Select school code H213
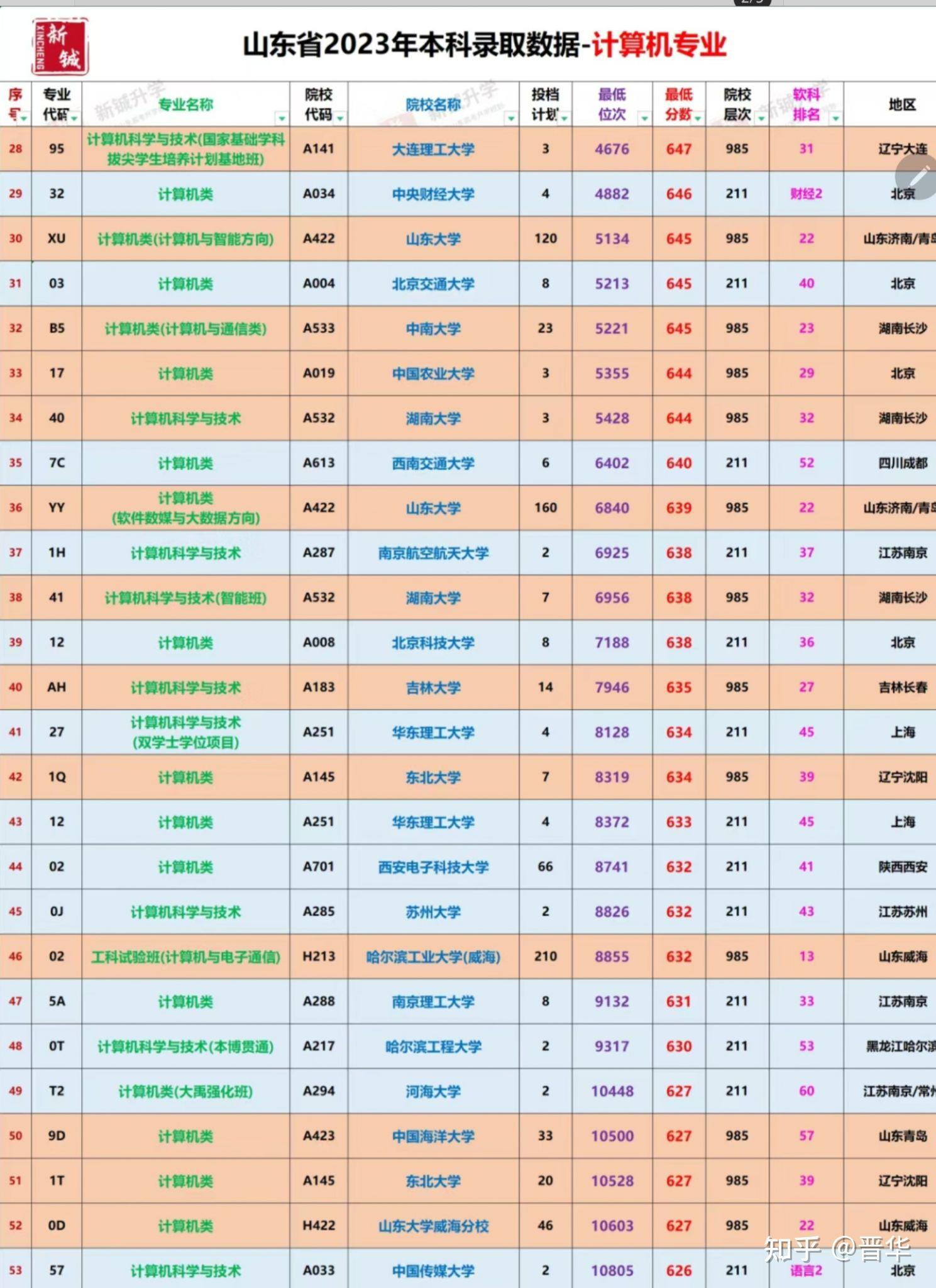936x1288 pixels. (319, 957)
